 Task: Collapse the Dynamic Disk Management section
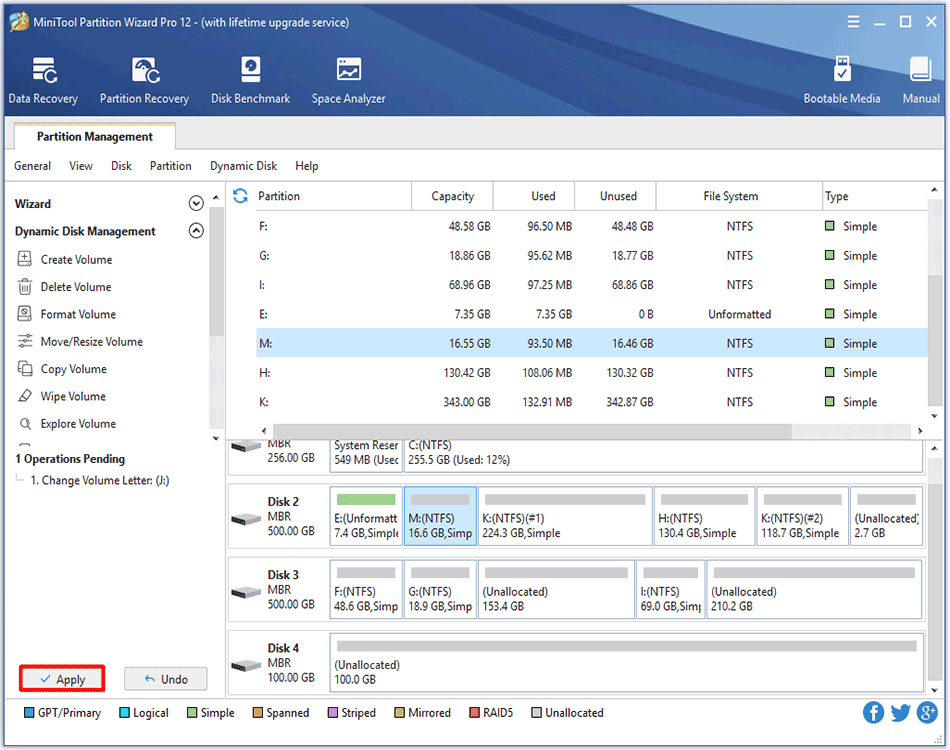point(196,231)
